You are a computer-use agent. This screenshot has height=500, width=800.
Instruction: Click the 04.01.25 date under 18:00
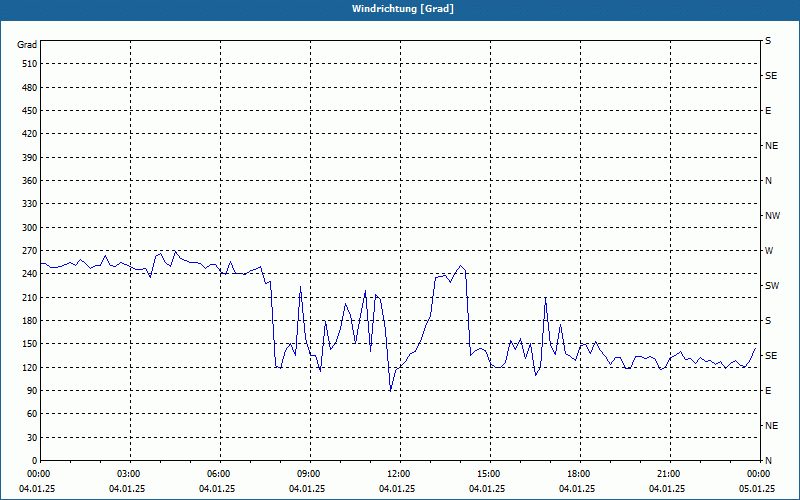577,489
